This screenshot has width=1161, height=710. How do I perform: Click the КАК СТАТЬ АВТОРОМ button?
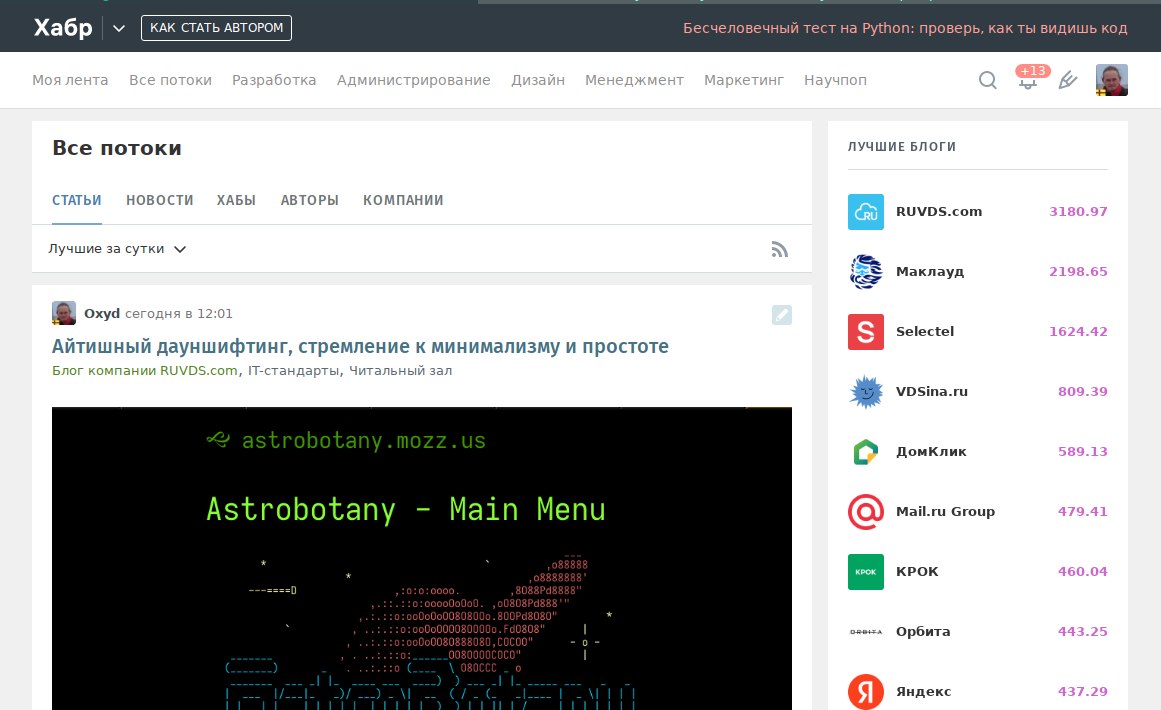pyautogui.click(x=216, y=28)
